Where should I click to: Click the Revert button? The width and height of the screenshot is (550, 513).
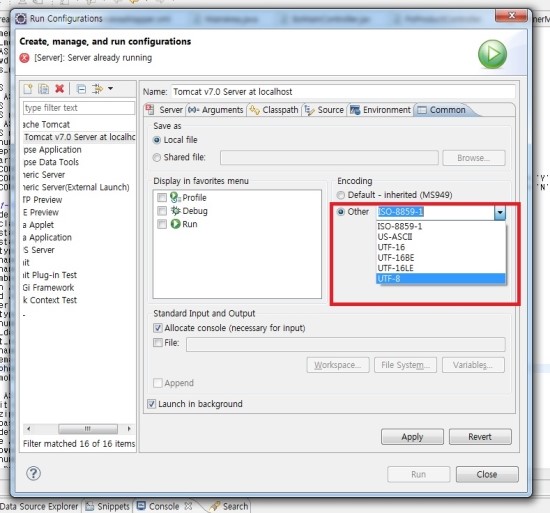click(x=480, y=437)
